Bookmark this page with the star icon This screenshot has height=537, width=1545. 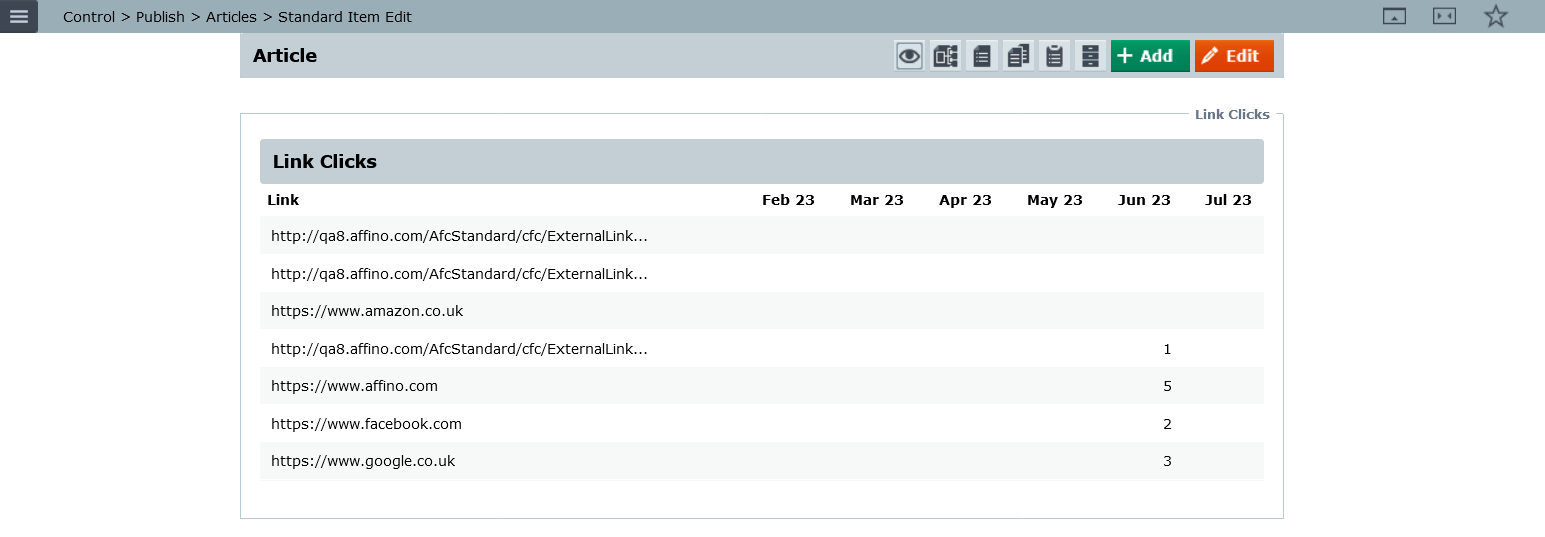(x=1495, y=17)
